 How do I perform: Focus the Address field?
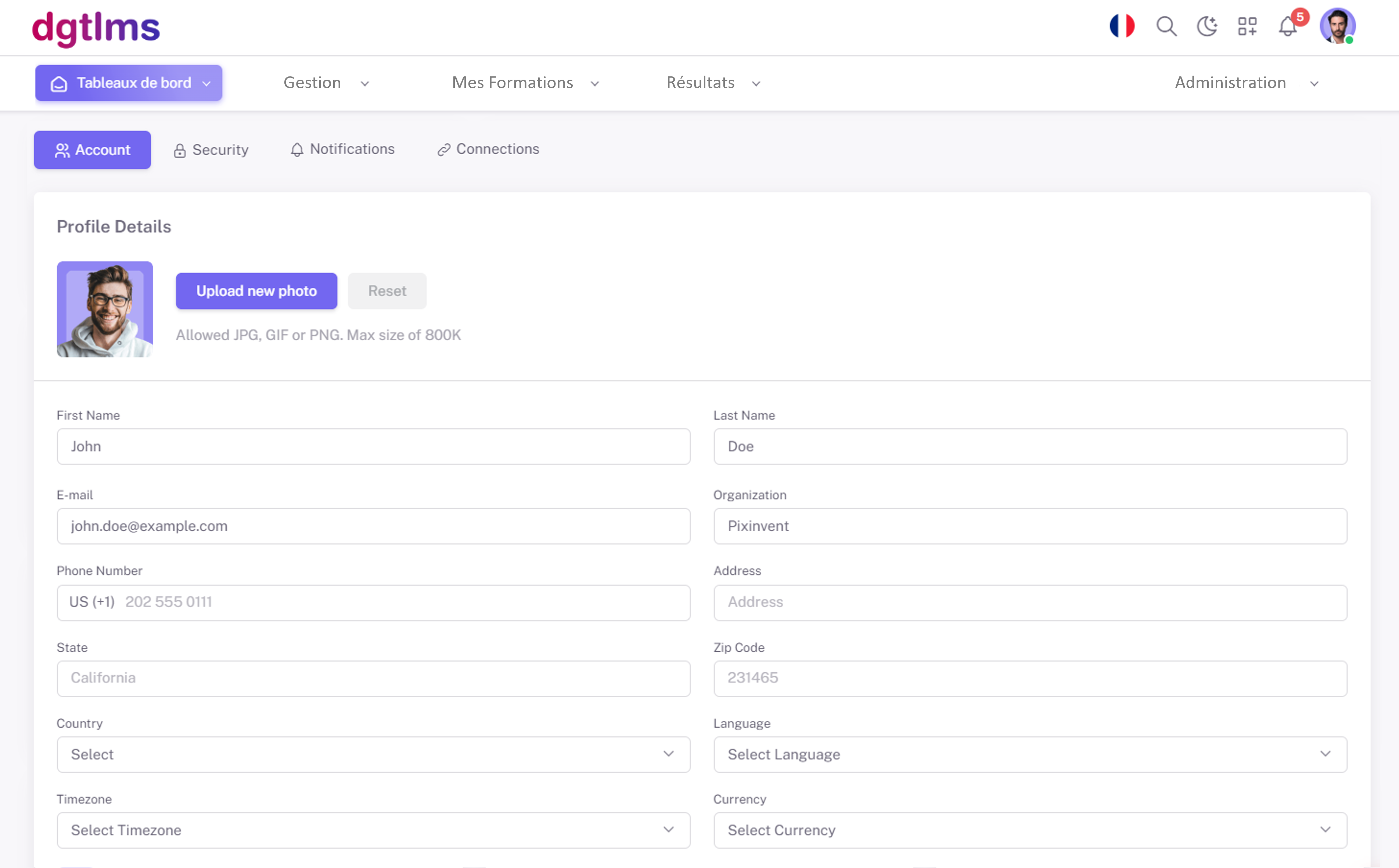click(x=1030, y=603)
